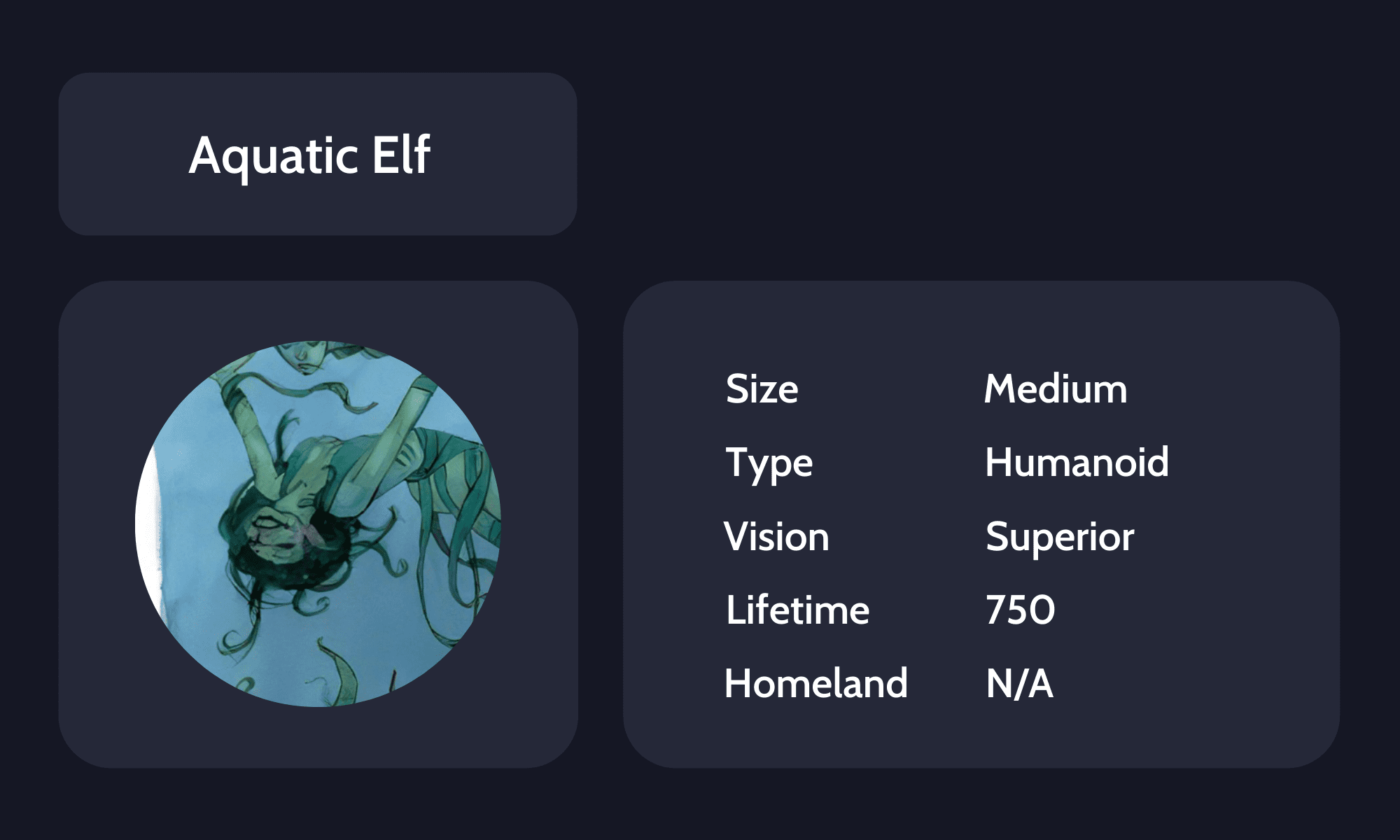Screen dimensions: 1400x840
Task: Select the Humanoid type value
Action: click(1076, 463)
